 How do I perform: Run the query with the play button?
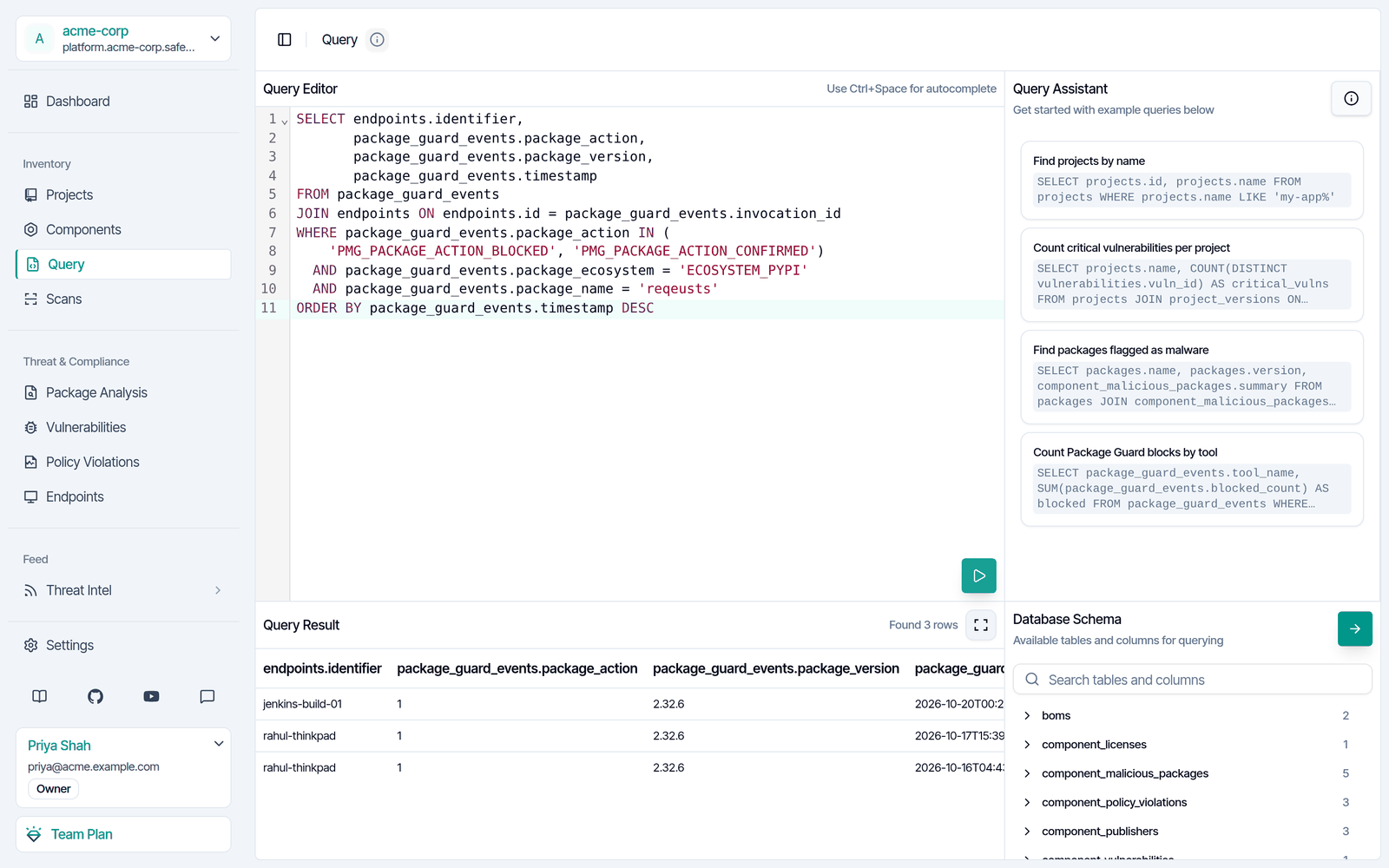tap(978, 575)
